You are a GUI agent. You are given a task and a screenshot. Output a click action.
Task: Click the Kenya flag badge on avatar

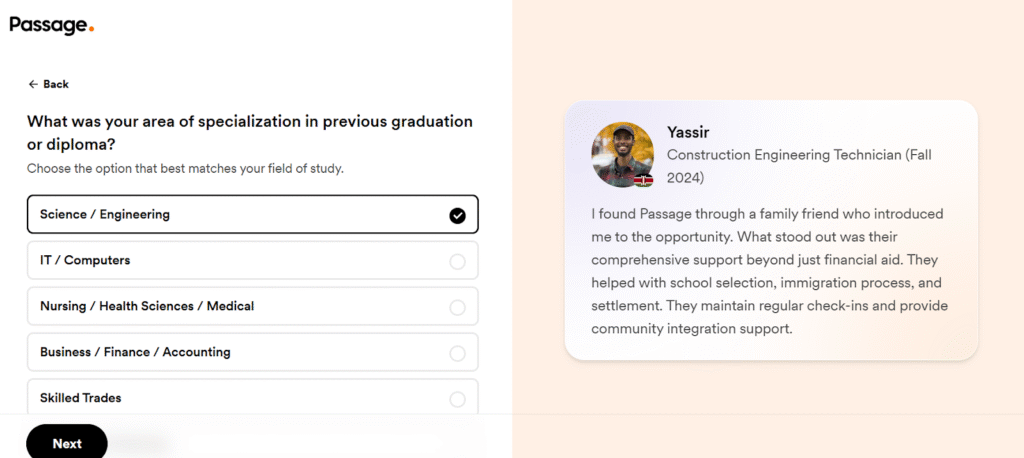pyautogui.click(x=643, y=180)
